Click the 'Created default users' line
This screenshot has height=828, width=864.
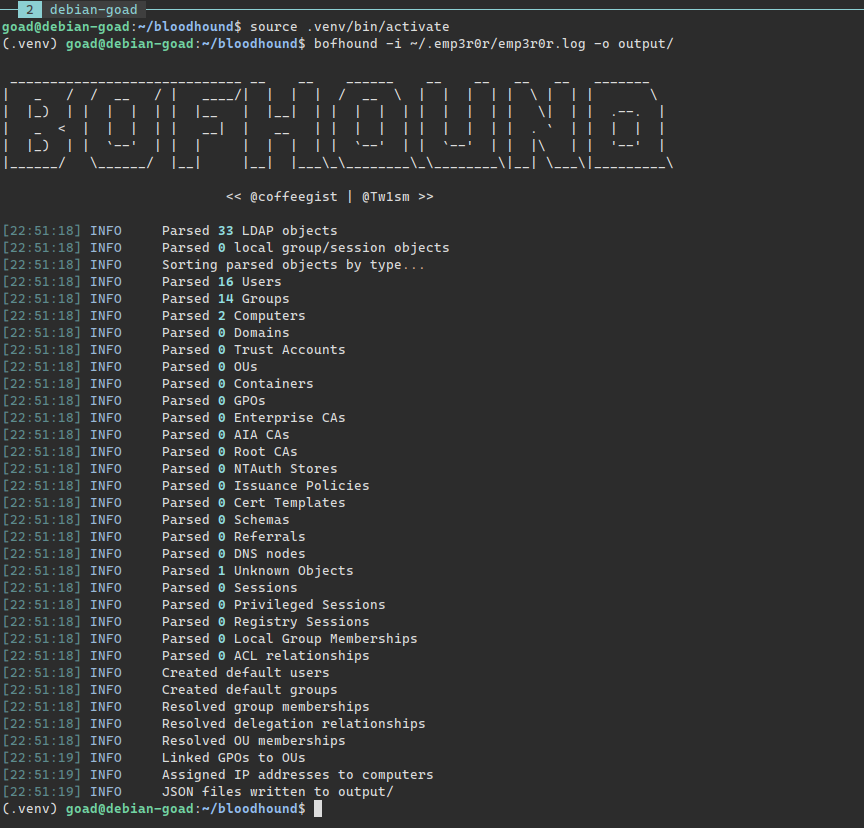tap(245, 673)
